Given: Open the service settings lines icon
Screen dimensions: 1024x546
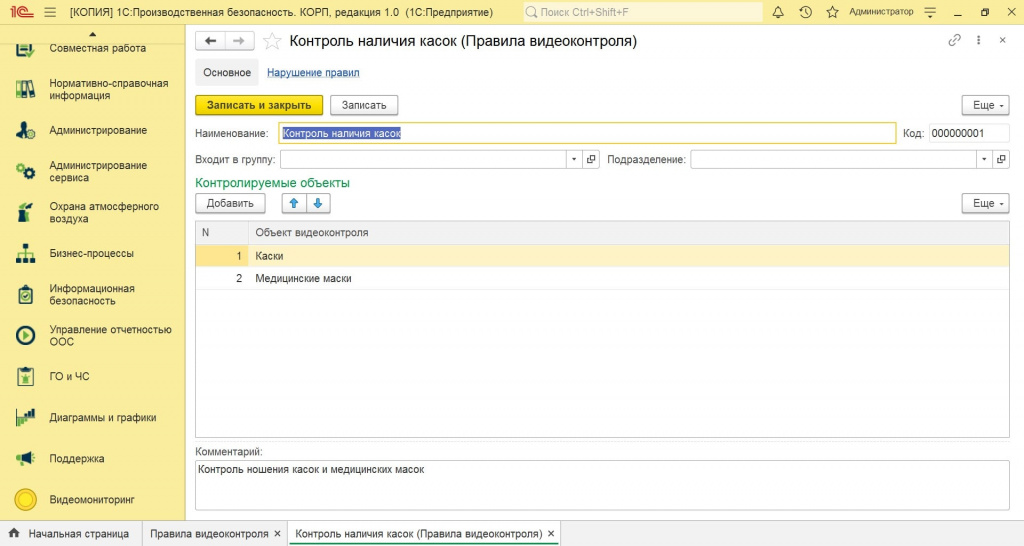Looking at the screenshot, I should [x=930, y=12].
